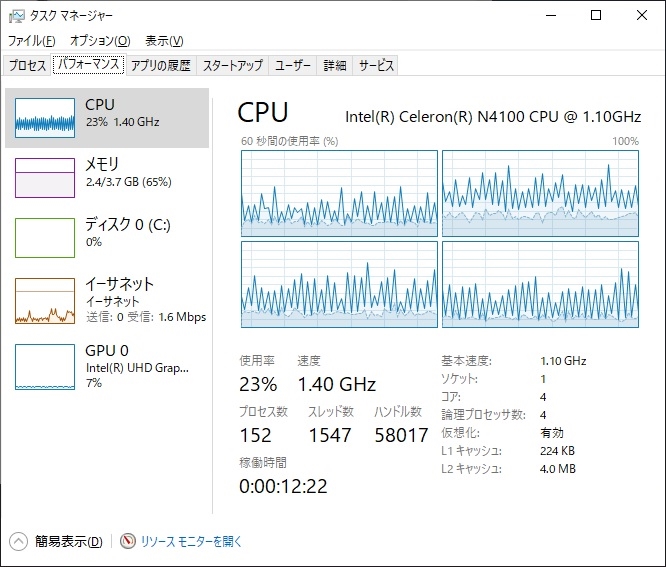The width and height of the screenshot is (666, 567).
Task: Switch to the サービス tab
Action: coord(376,65)
